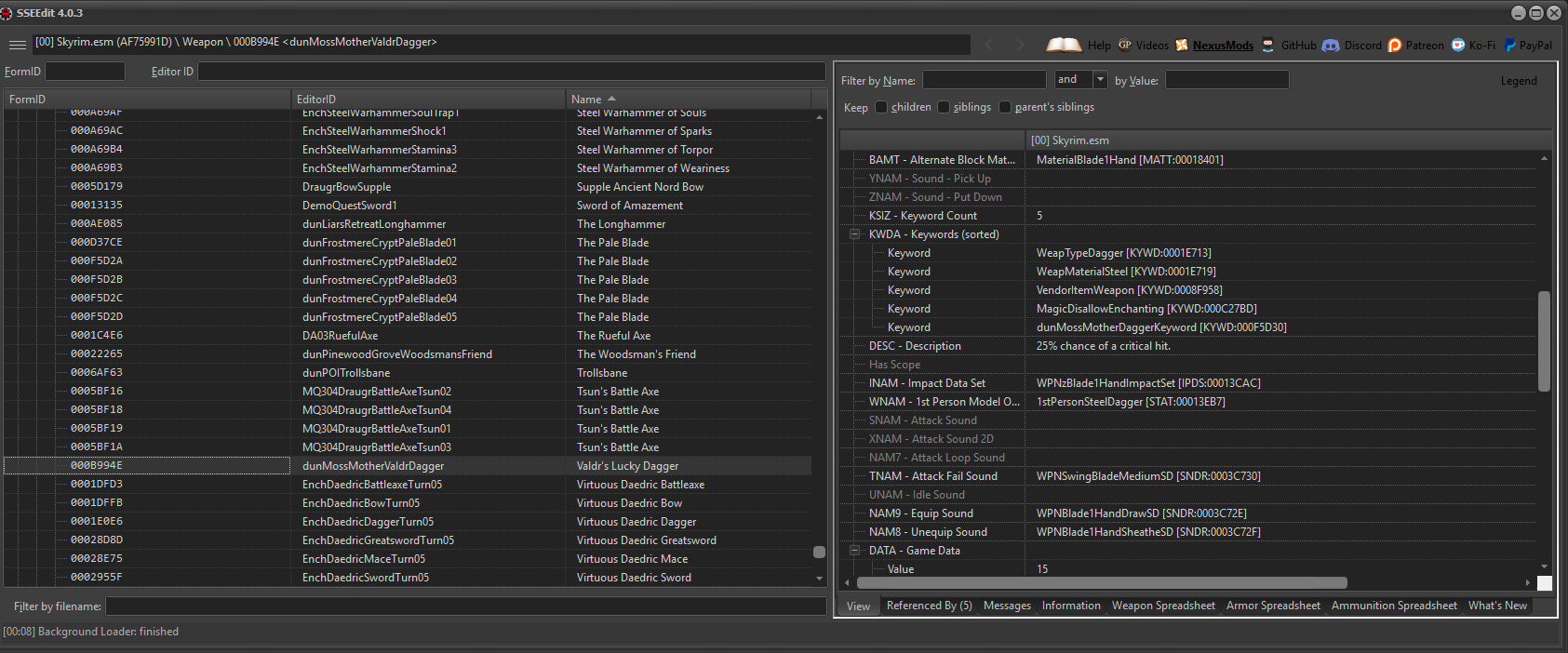
Task: Click the vertical scrollbar thumb in record view
Action: point(1544,340)
